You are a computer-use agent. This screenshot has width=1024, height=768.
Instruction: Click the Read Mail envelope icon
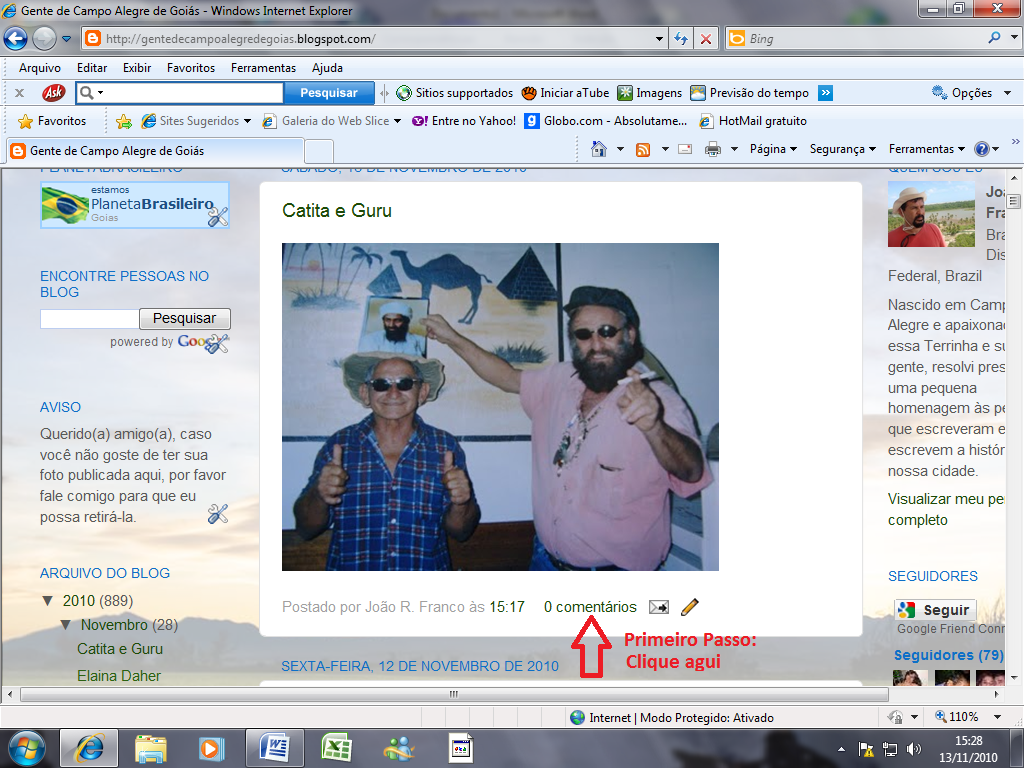click(685, 149)
